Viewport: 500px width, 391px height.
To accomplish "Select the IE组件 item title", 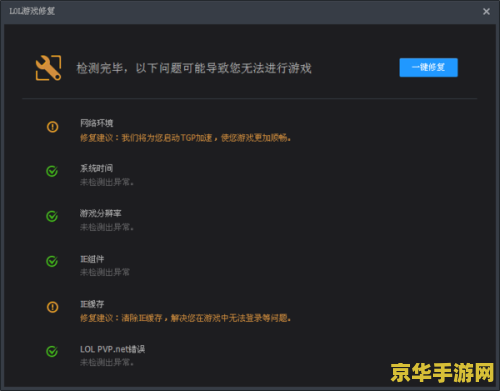I will [92, 259].
